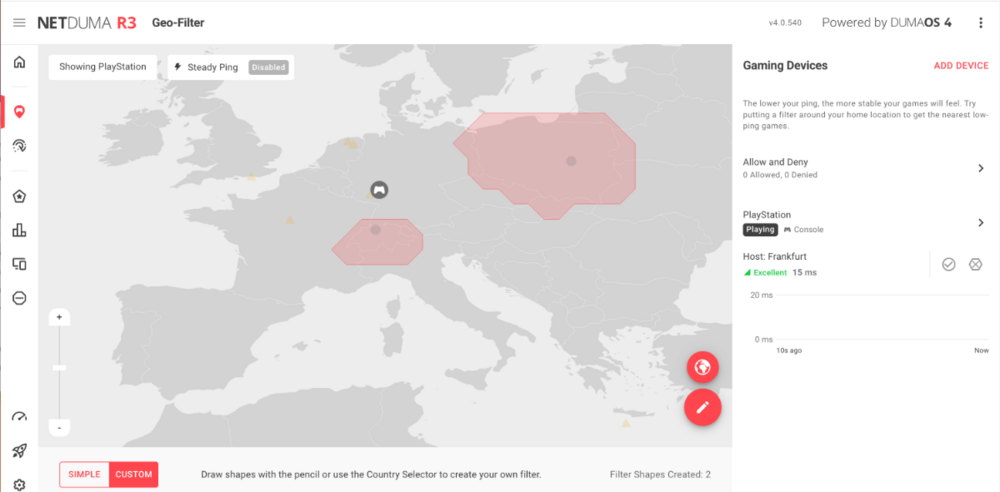The height and width of the screenshot is (492, 1000).
Task: Click the yellow triangle marker in central France
Action: 290,220
